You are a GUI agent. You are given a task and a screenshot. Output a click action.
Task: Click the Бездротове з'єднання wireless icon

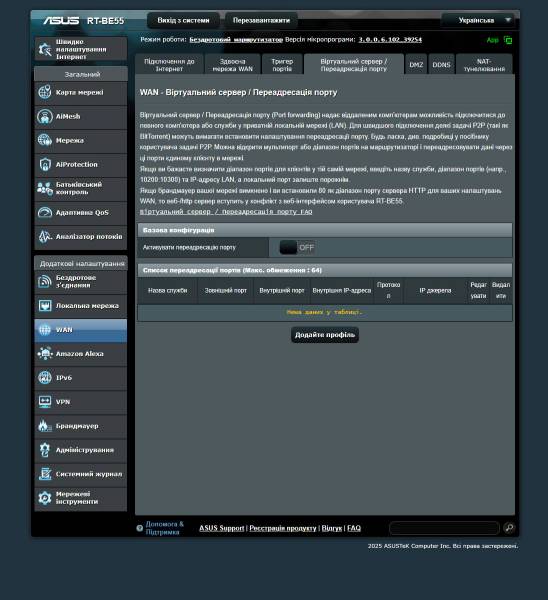coord(45,282)
